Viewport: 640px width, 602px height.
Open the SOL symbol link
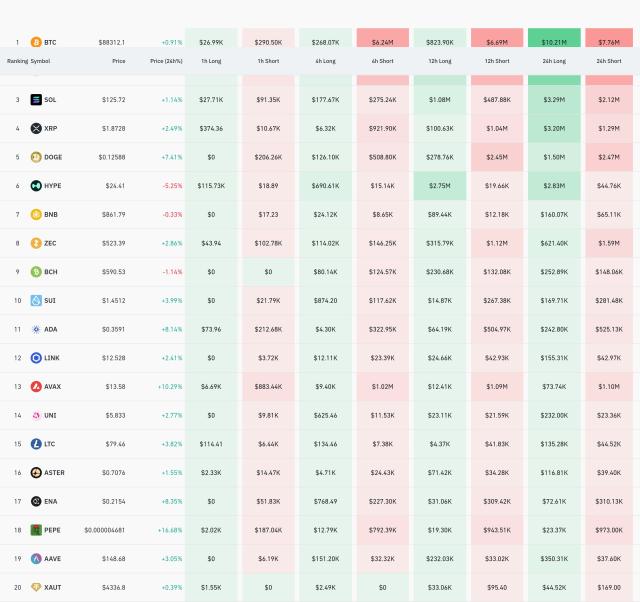coord(50,100)
